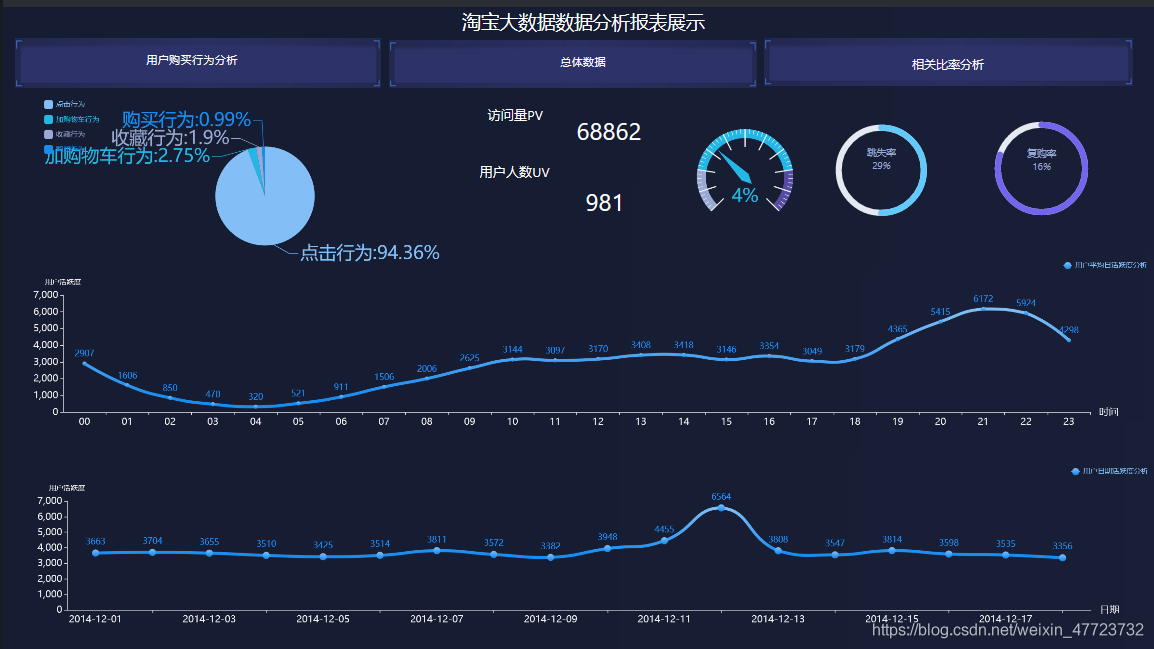Click the 收藏行为:1.9% pie label
The image size is (1154, 649).
coord(170,138)
